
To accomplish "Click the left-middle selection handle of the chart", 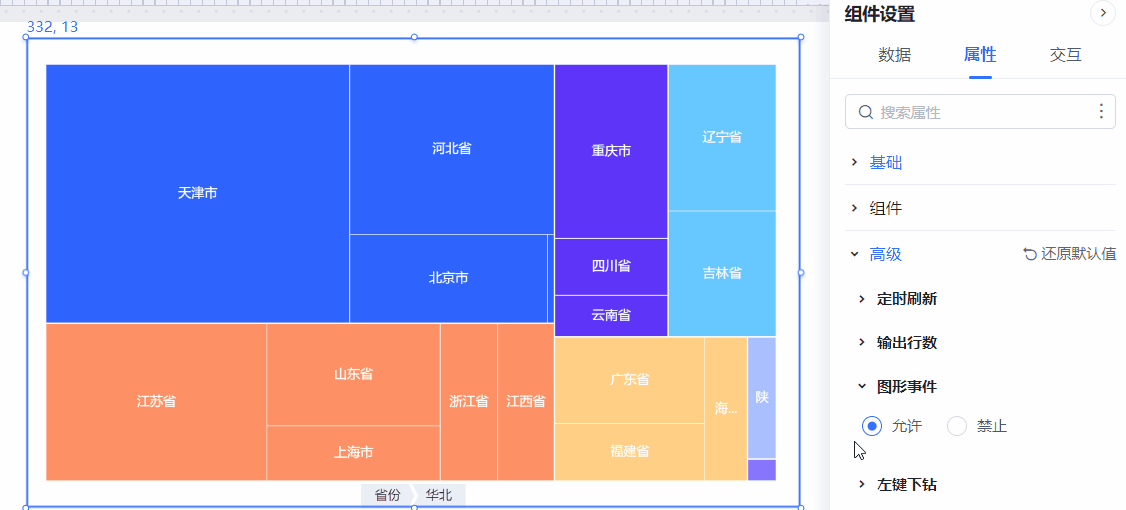I will [27, 273].
